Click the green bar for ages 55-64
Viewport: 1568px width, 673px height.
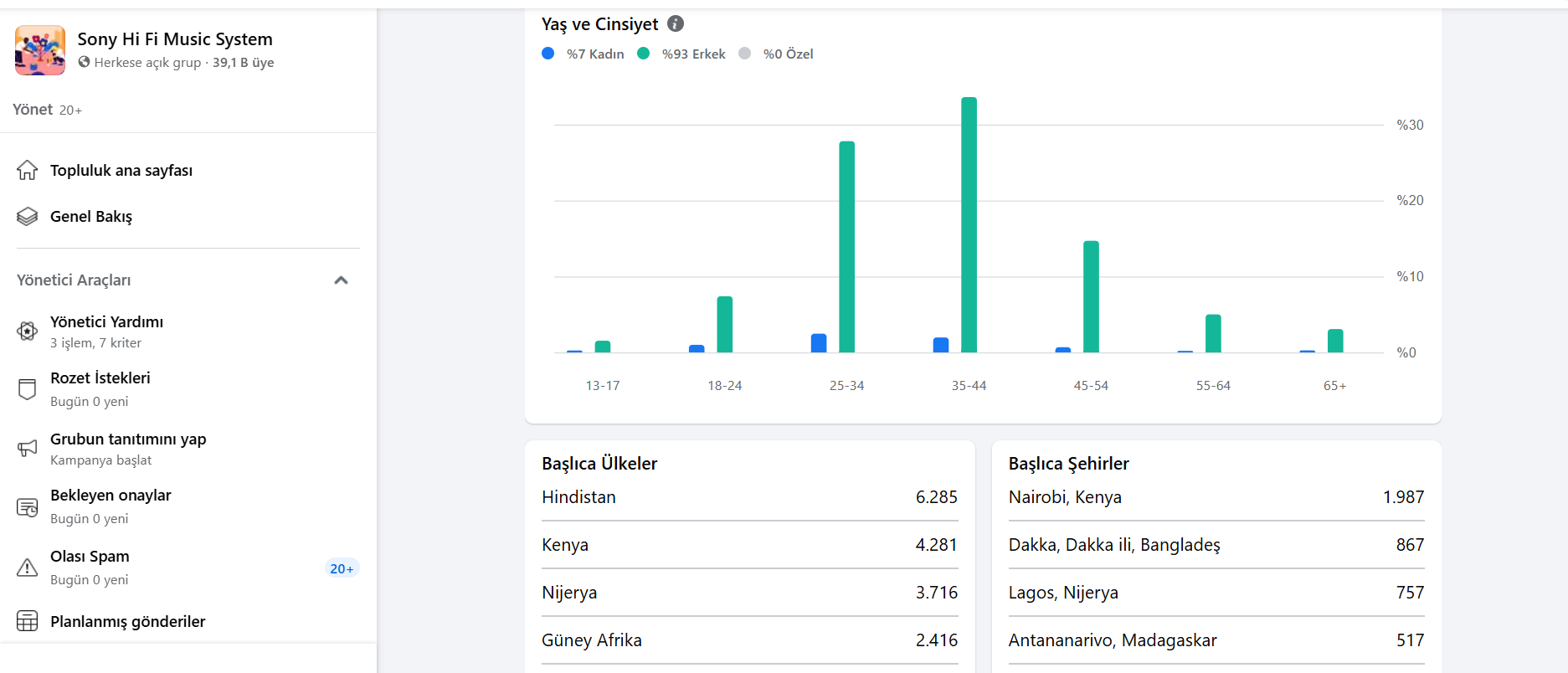(1213, 333)
